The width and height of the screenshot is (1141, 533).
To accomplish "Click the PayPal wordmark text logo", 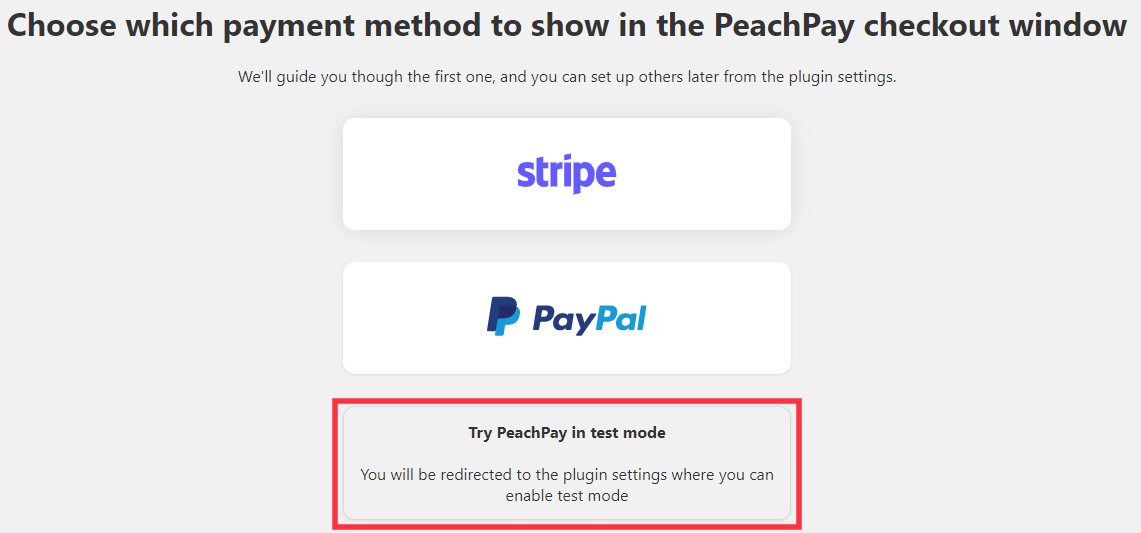I will tap(589, 318).
